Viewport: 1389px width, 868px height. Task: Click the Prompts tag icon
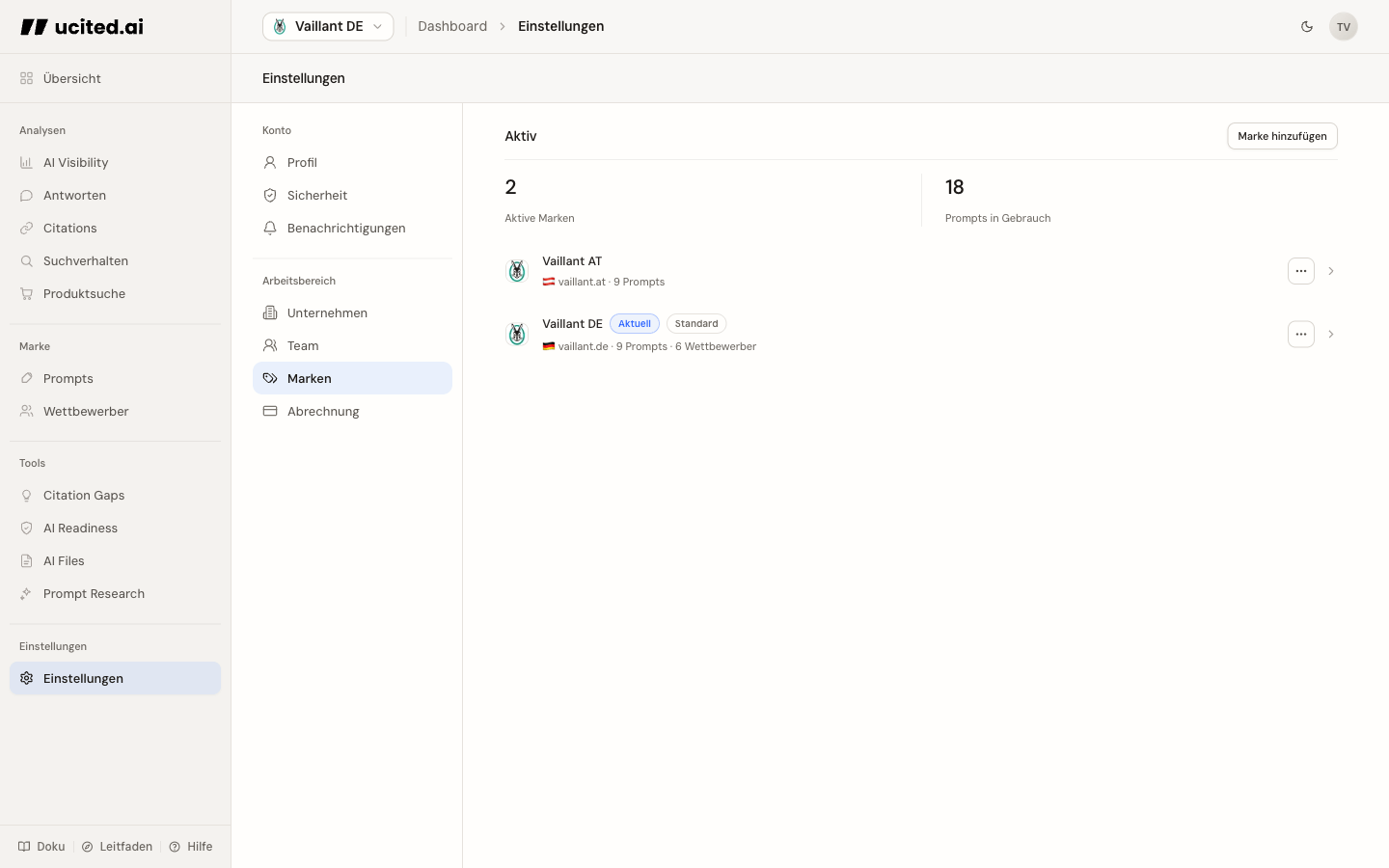[27, 378]
